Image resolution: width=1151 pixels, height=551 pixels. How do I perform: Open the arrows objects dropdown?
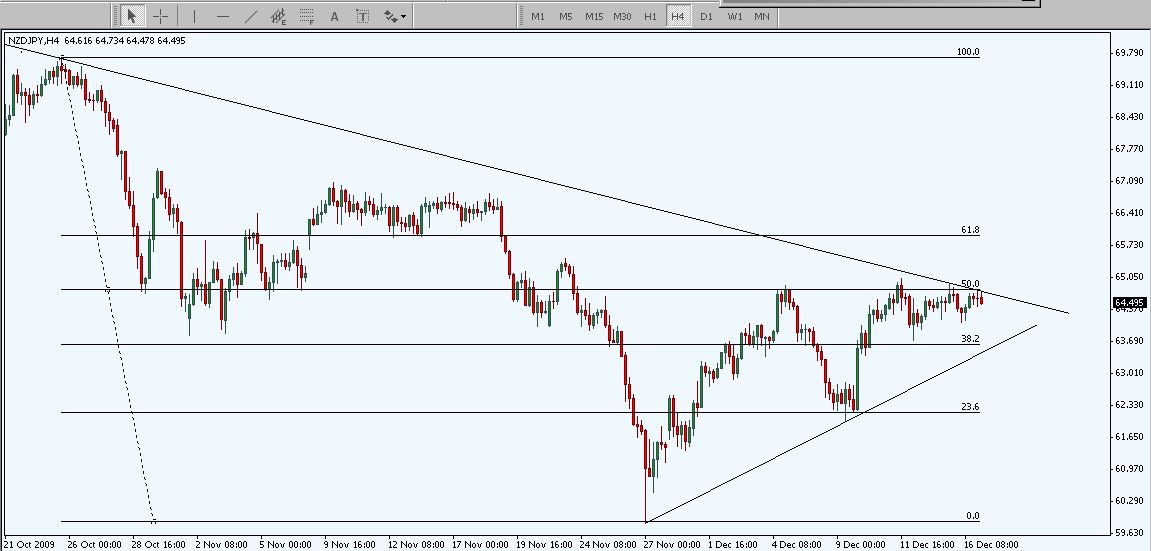pyautogui.click(x=394, y=16)
